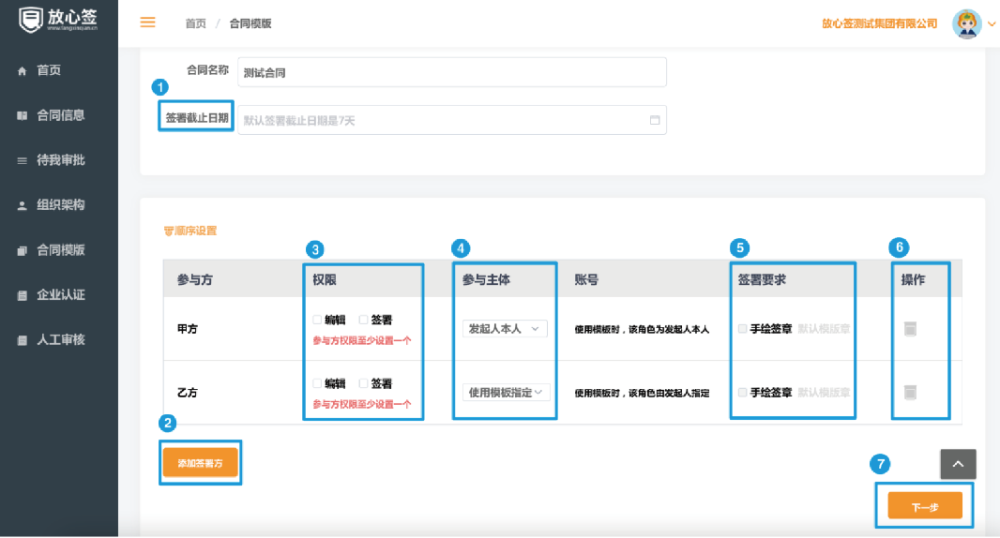Click the 甲方 participant cell
This screenshot has width=1000, height=538.
pos(188,329)
